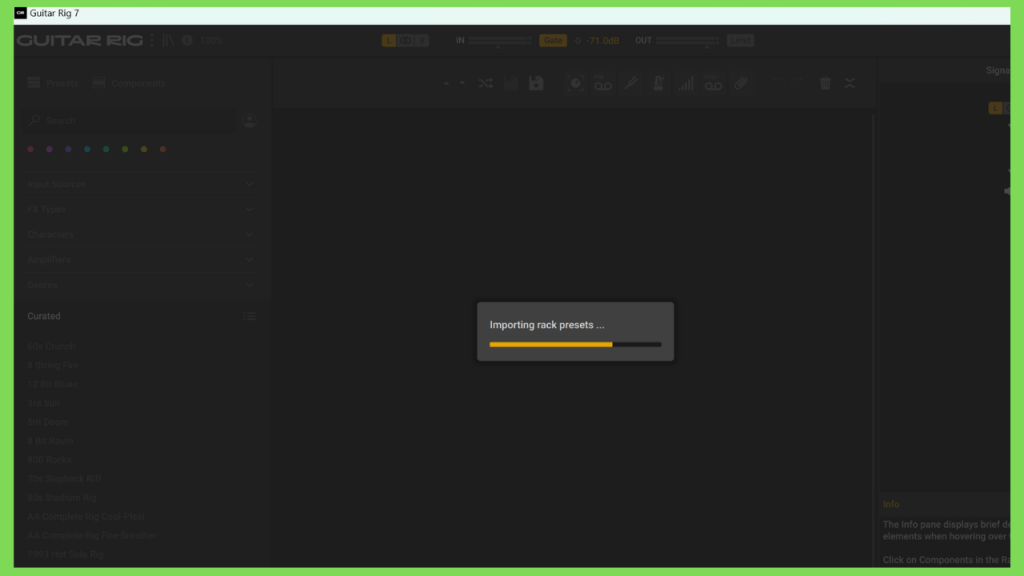Expand the Characters filter

coord(140,234)
